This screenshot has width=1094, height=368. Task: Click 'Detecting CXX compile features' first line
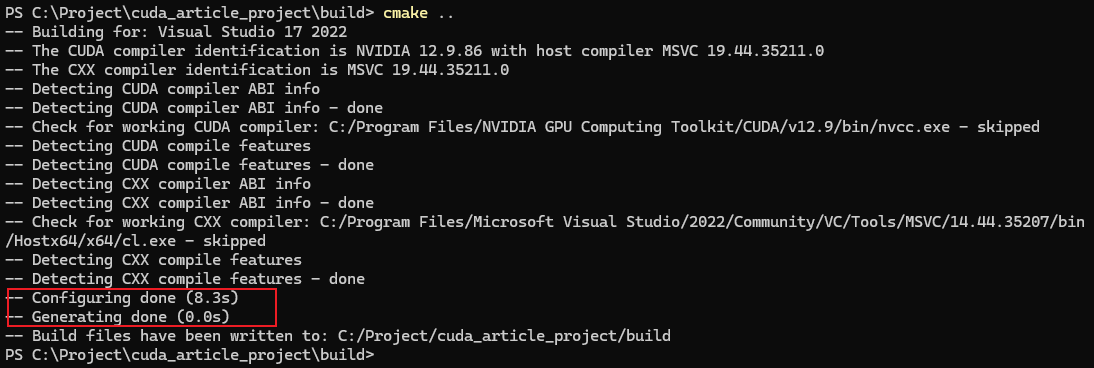[153, 260]
